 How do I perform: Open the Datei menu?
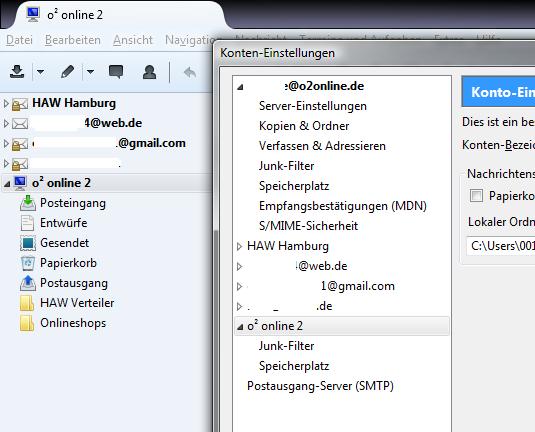[19, 40]
